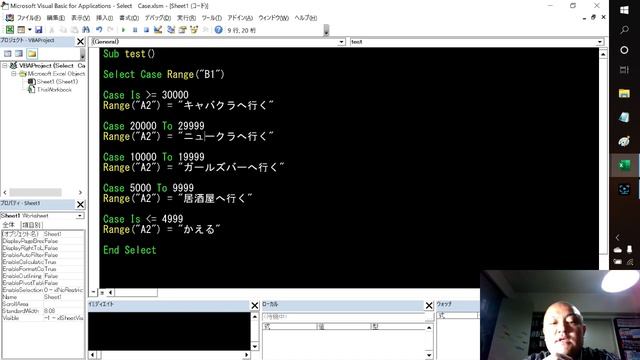Image resolution: width=640 pixels, height=360 pixels.
Task: Click the Visible property row
Action: [x=43, y=318]
